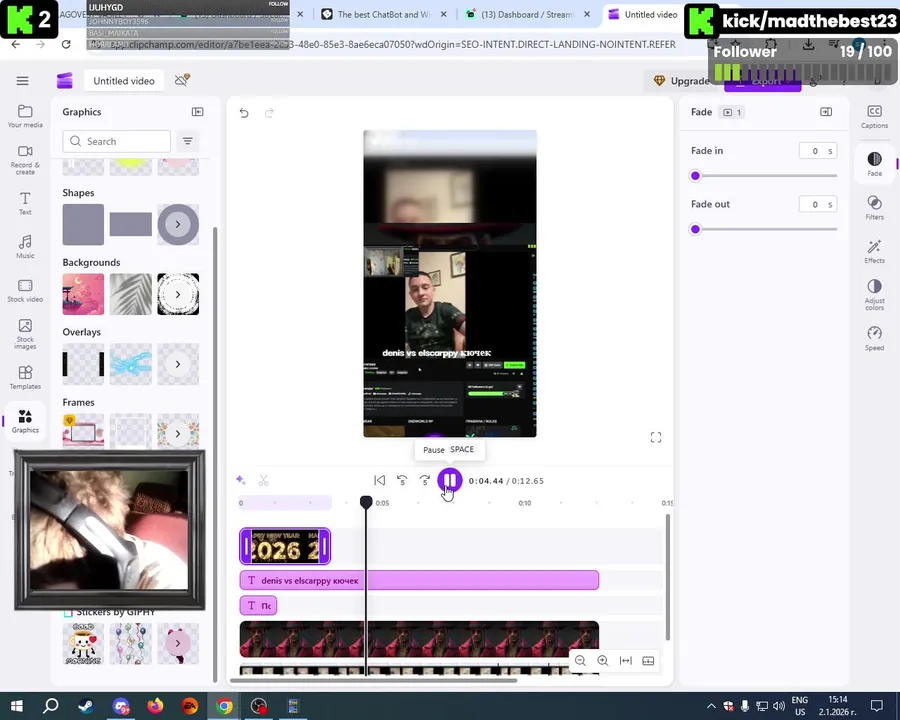Expand more Stickers by GIPHY
Screen dimensions: 900x720
[x=178, y=643]
